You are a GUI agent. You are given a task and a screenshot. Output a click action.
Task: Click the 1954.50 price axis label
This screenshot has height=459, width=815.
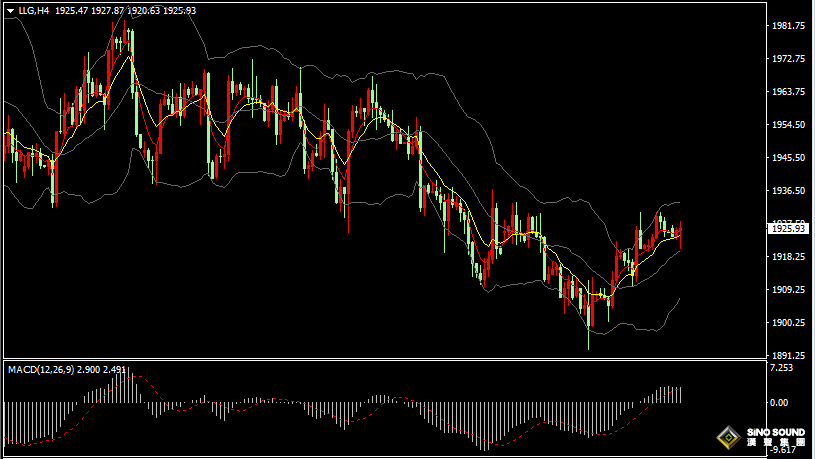tap(787, 125)
